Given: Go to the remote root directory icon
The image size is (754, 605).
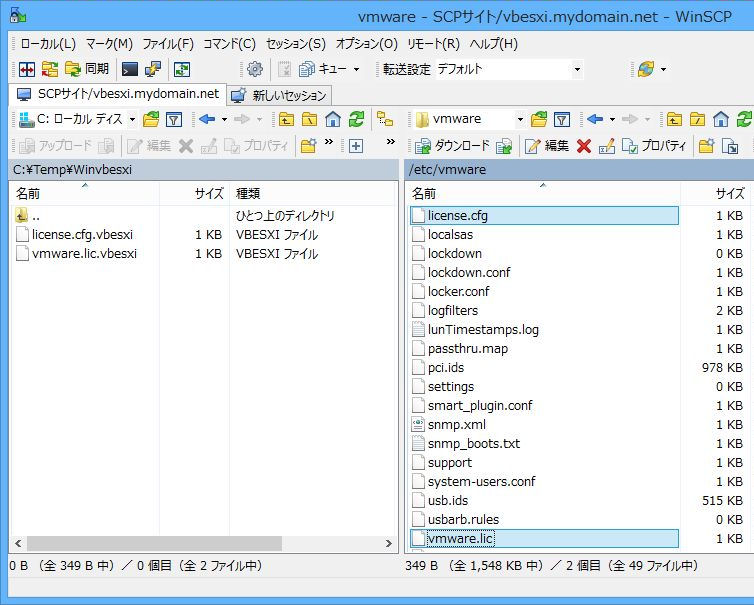Looking at the screenshot, I should (x=697, y=119).
